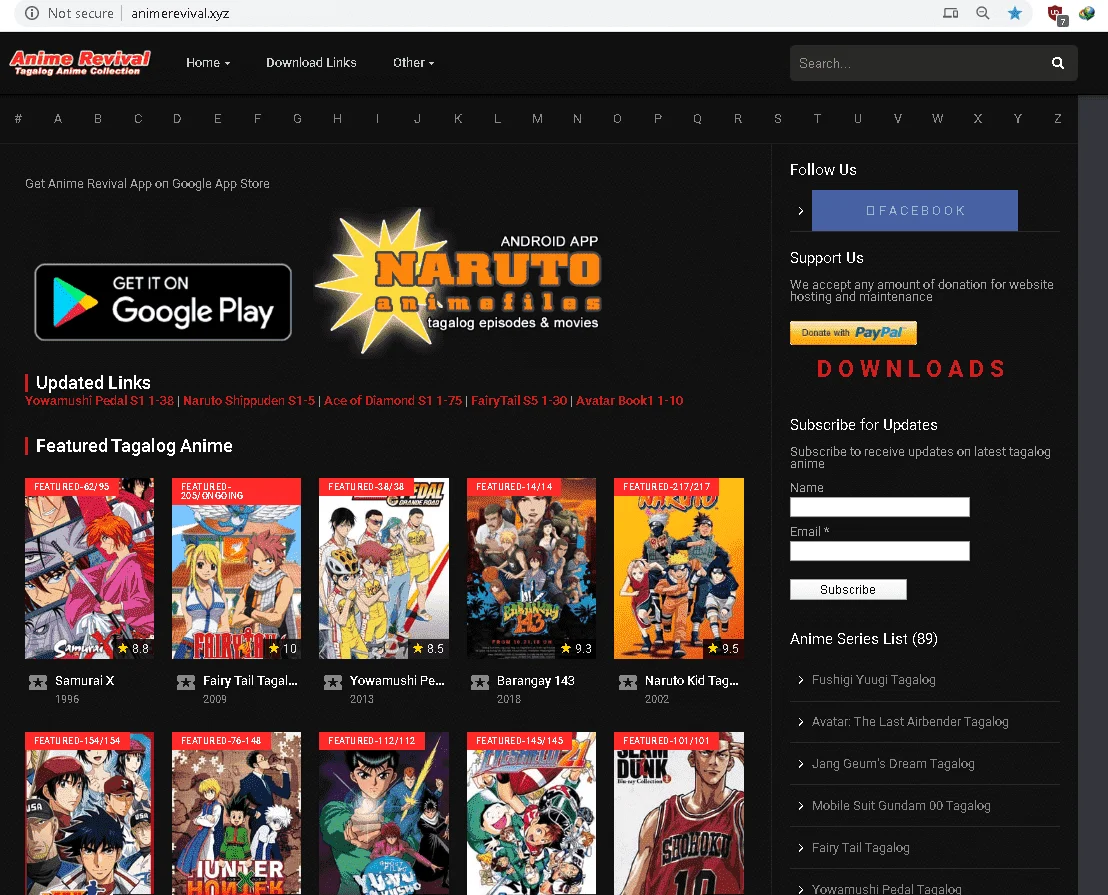This screenshot has width=1108, height=895.
Task: Click the movie icon next to Samurai X
Action: [x=38, y=682]
